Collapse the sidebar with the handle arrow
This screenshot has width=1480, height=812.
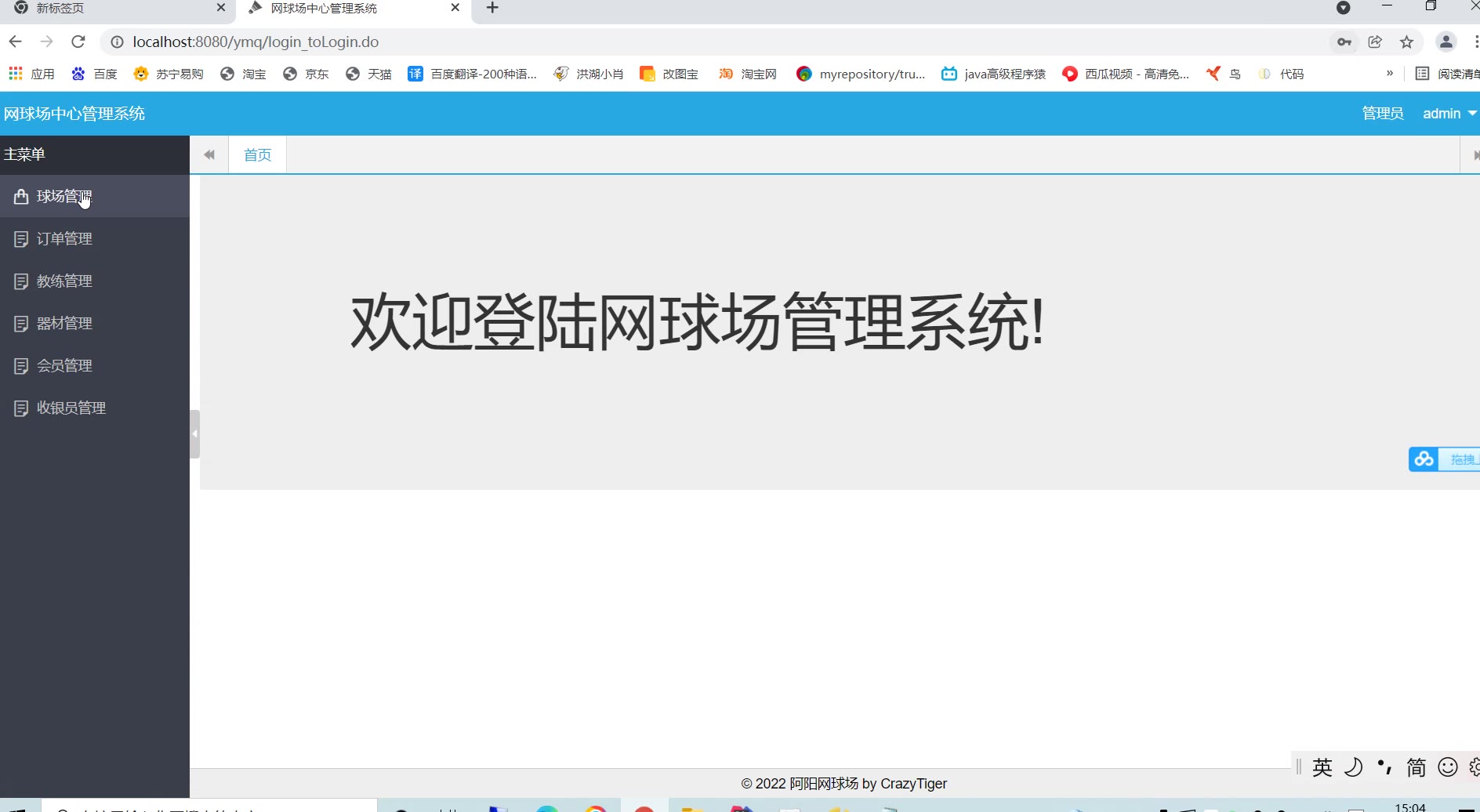click(194, 433)
